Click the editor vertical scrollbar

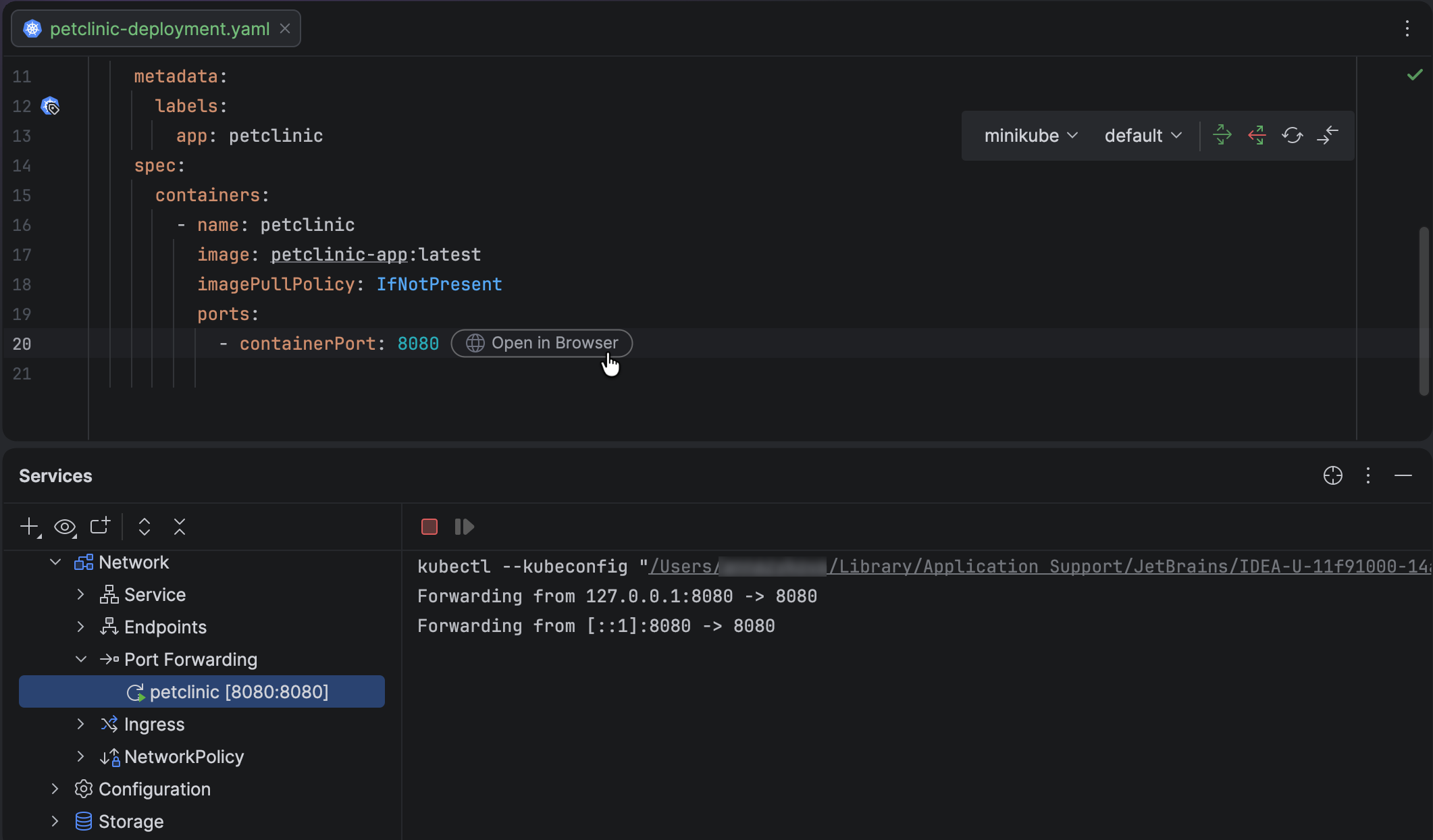pos(1424,311)
